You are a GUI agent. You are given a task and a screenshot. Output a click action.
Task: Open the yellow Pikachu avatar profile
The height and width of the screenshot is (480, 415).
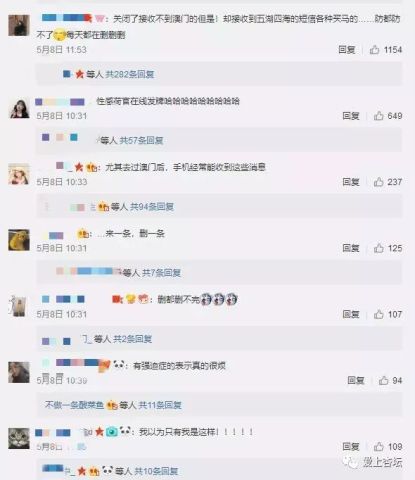pos(19,240)
